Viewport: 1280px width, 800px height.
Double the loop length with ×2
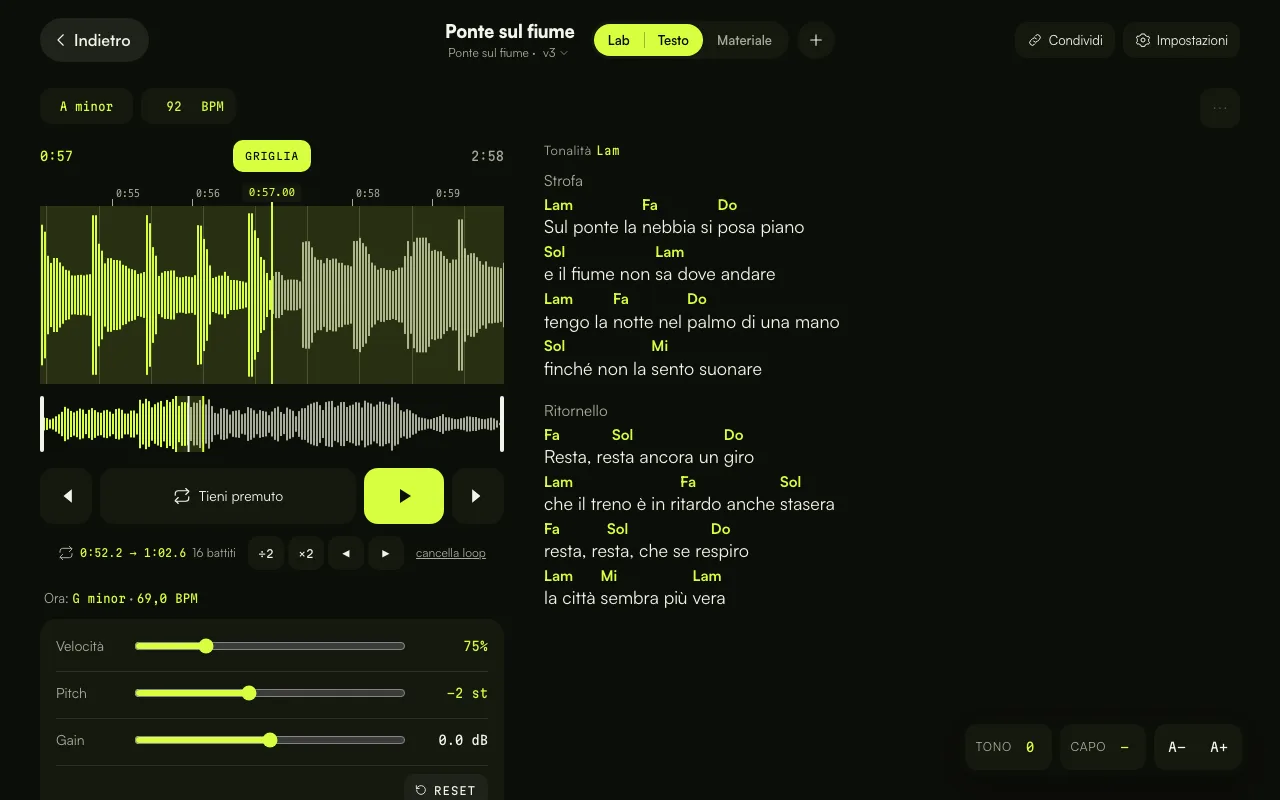click(306, 553)
